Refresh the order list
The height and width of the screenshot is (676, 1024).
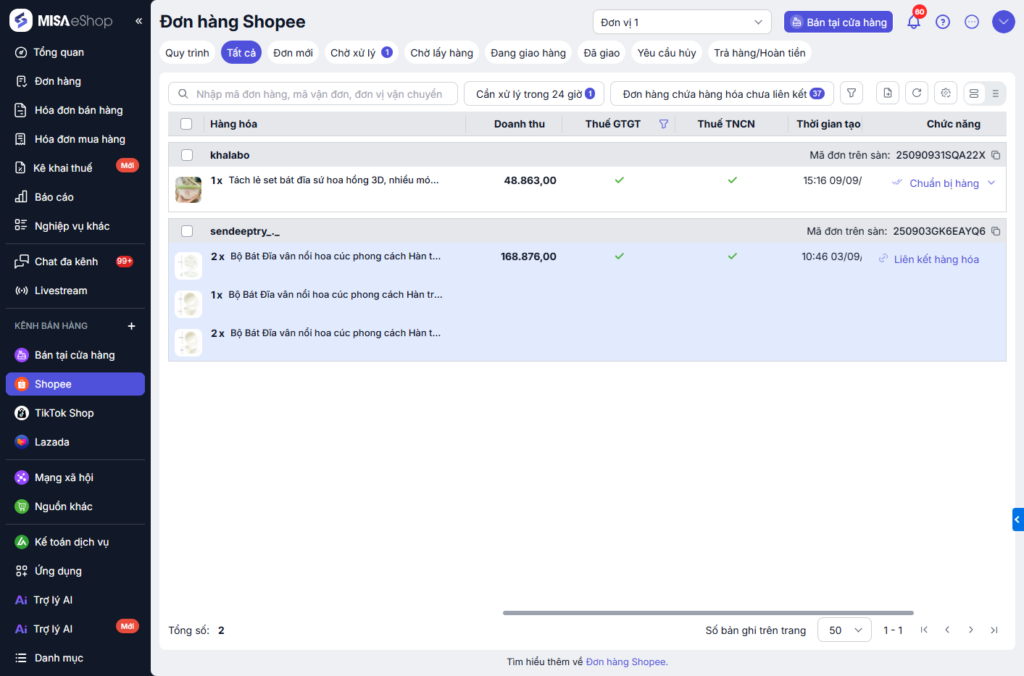click(916, 93)
